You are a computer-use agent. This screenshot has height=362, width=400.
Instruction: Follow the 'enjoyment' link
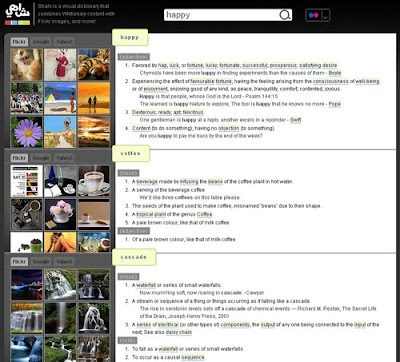coord(156,89)
